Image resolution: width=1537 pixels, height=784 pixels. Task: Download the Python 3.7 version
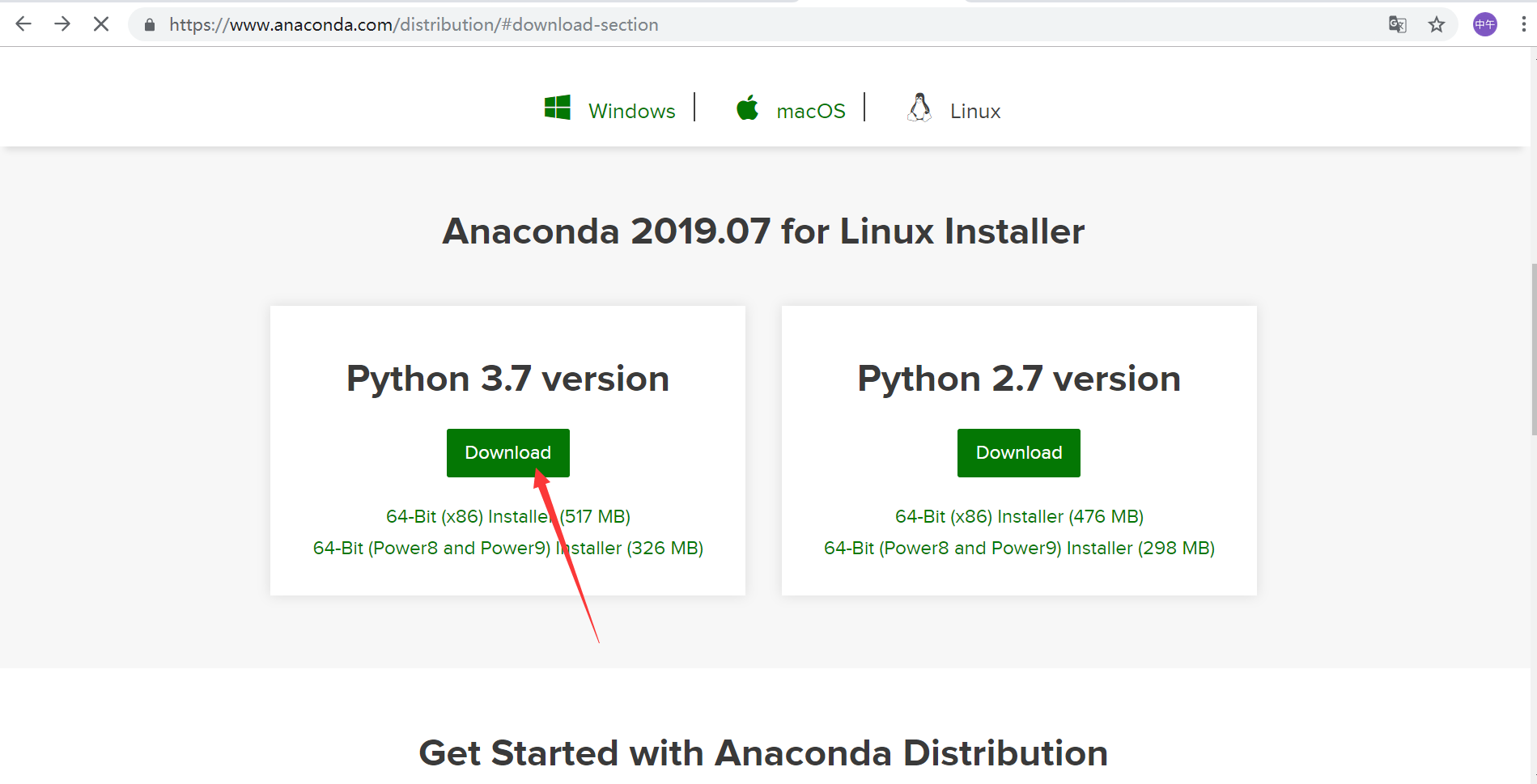click(x=507, y=452)
